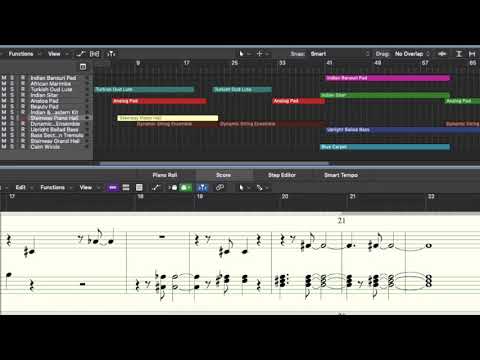The width and height of the screenshot is (480, 360).
Task: Select the wrapped view icon in score editor
Action: (126, 188)
